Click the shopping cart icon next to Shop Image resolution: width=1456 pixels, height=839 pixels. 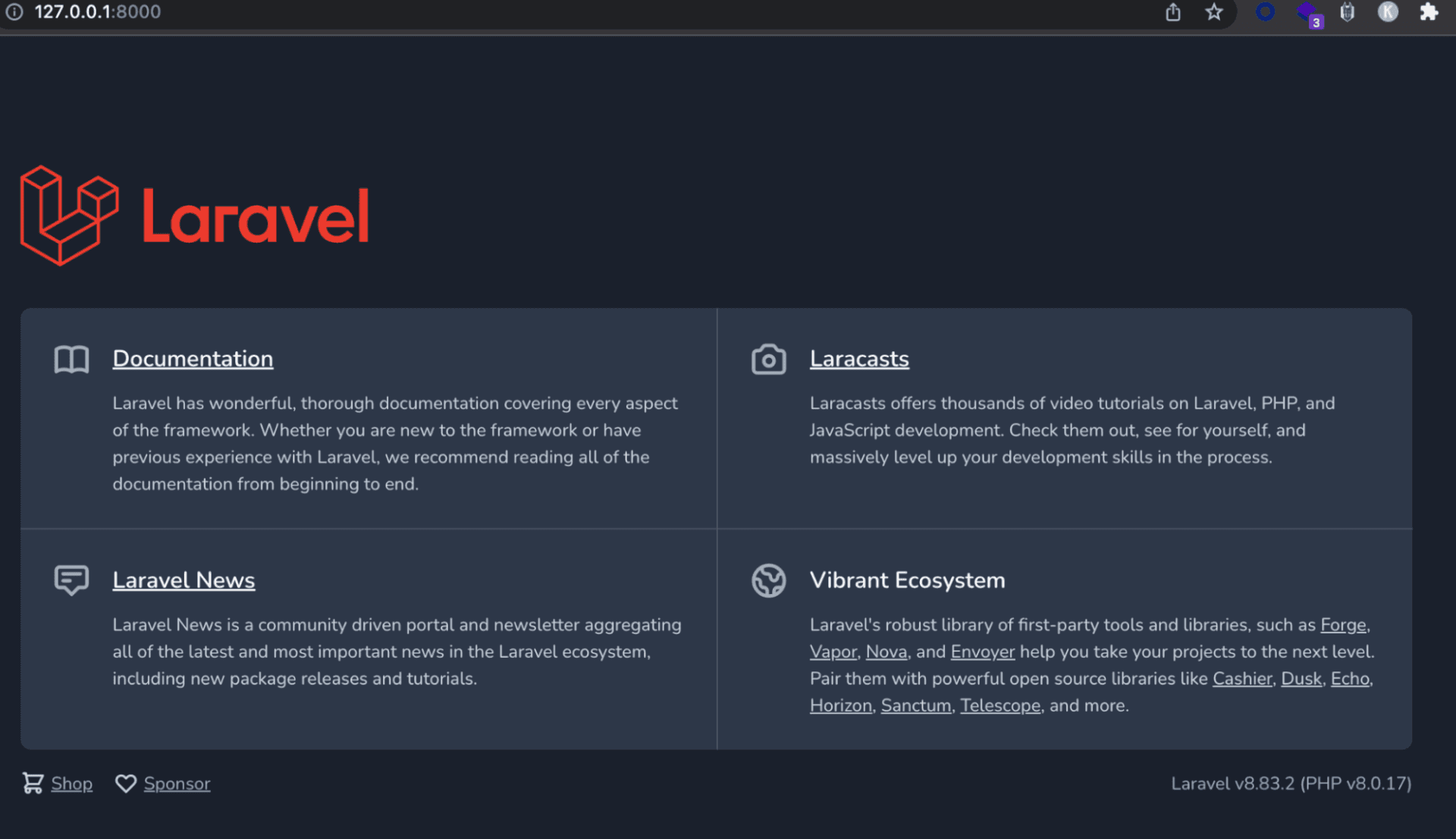point(32,783)
